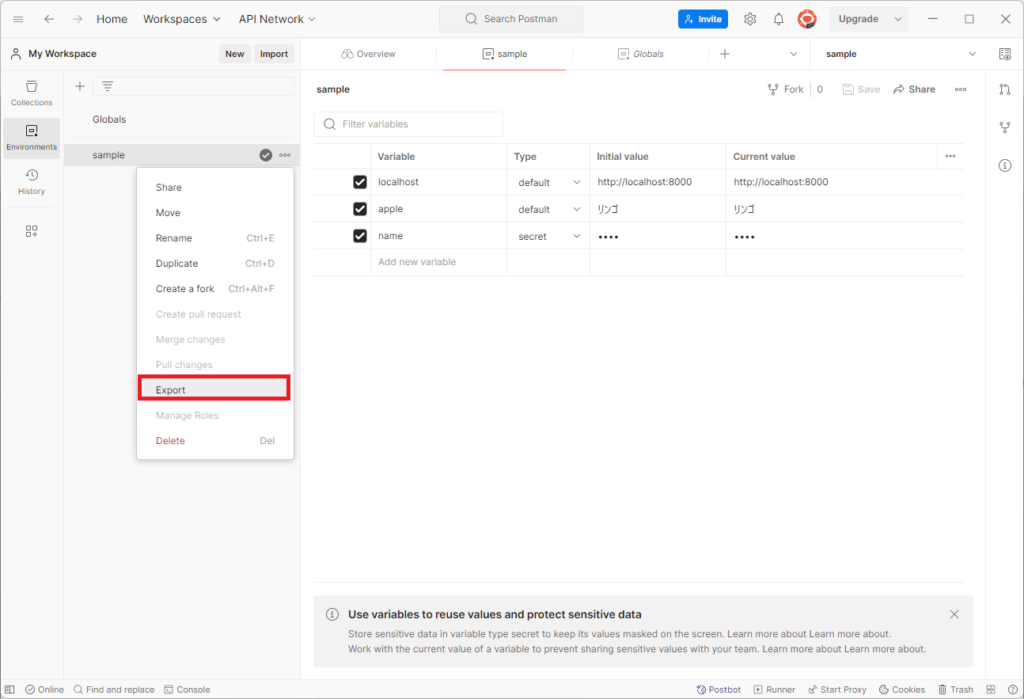Click the sidebar filter icon
Screen dimensions: 1024x699
pyautogui.click(x=108, y=86)
